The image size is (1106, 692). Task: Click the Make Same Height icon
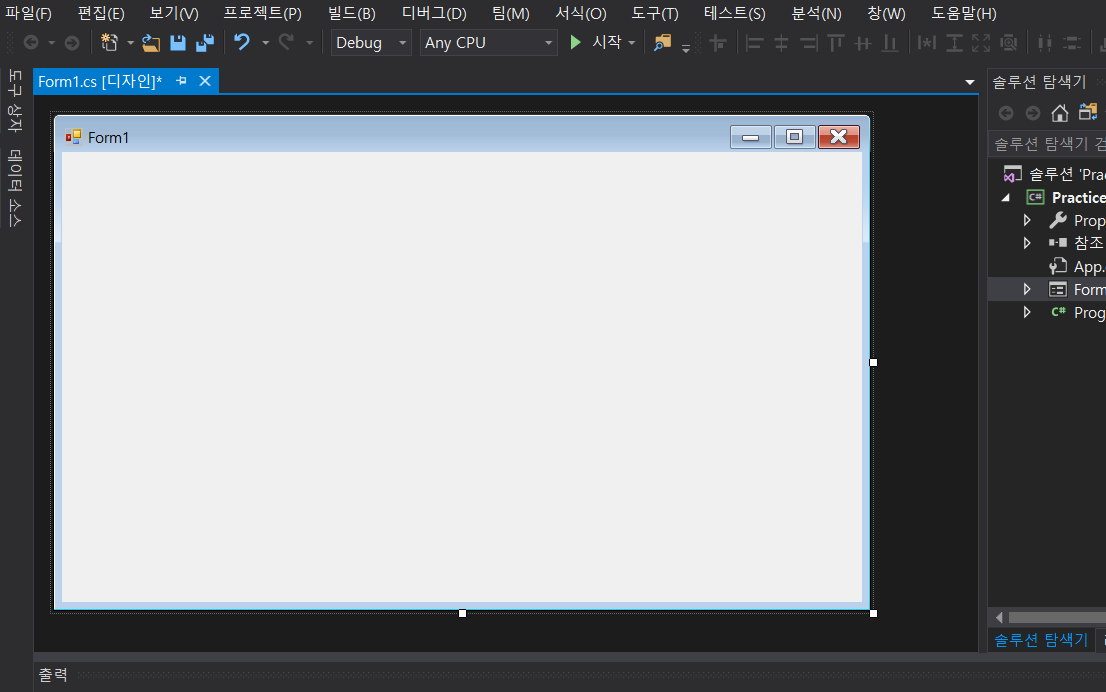point(954,43)
